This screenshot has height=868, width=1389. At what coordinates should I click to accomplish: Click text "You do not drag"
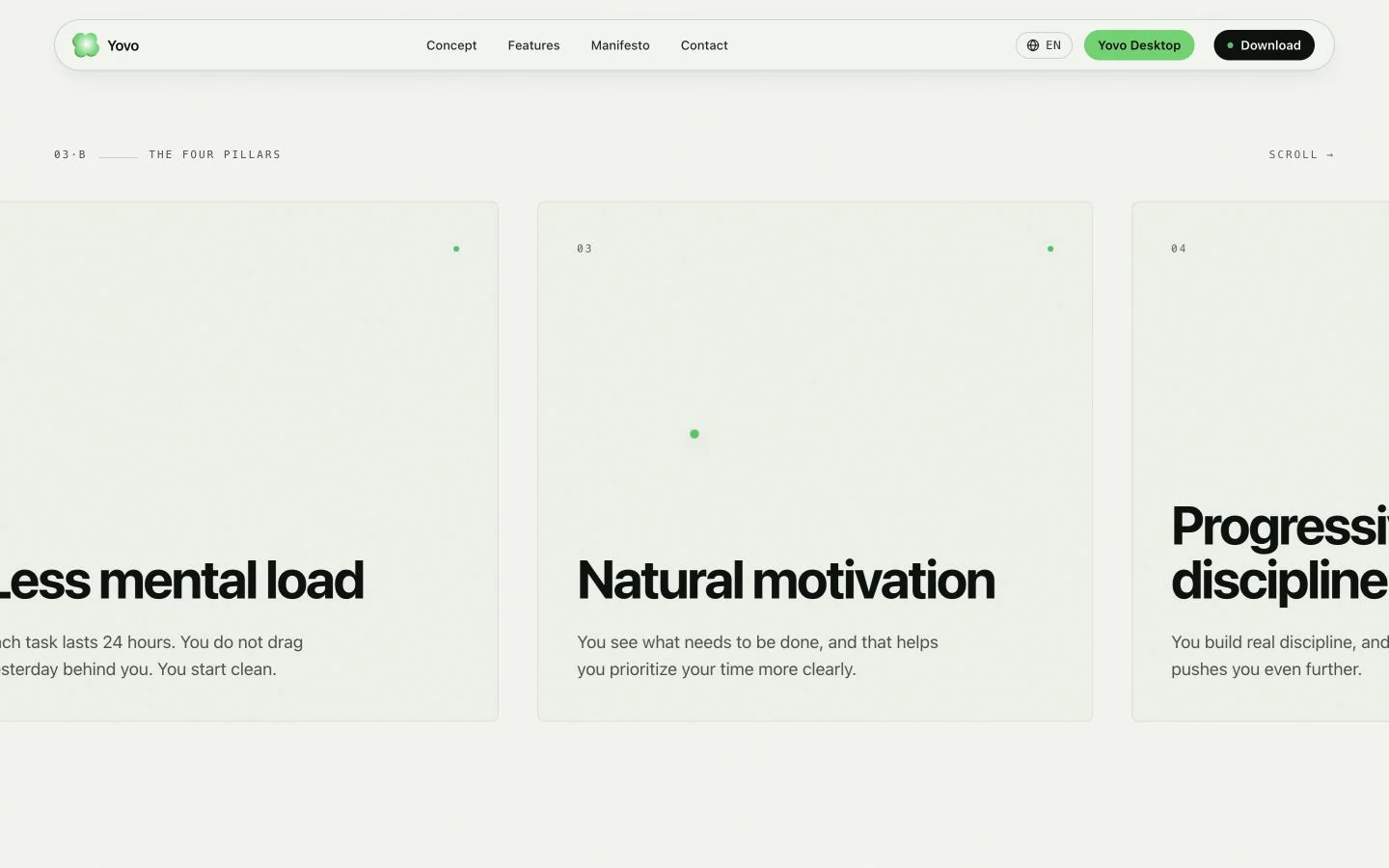tap(241, 642)
